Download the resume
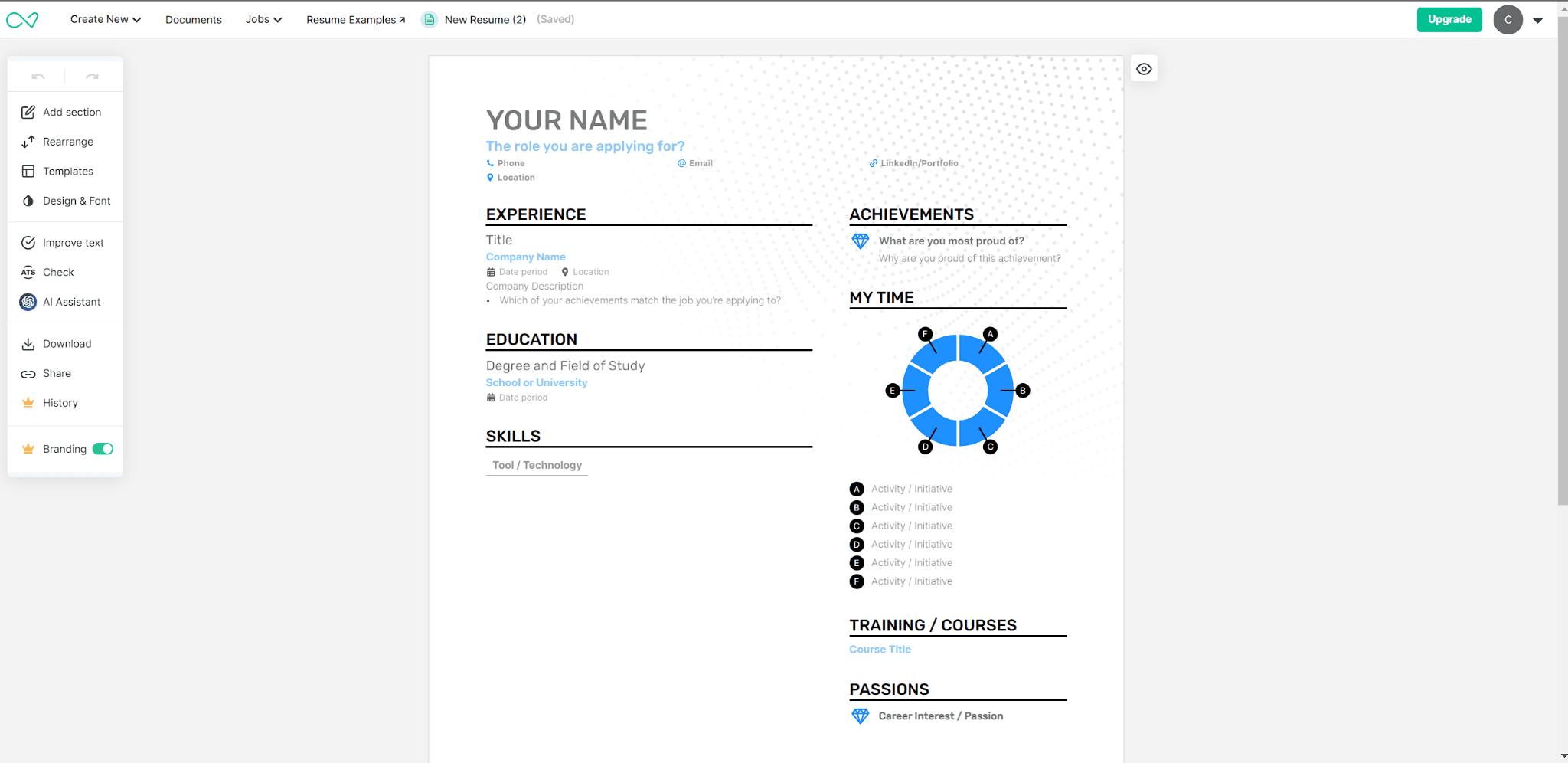 67,344
